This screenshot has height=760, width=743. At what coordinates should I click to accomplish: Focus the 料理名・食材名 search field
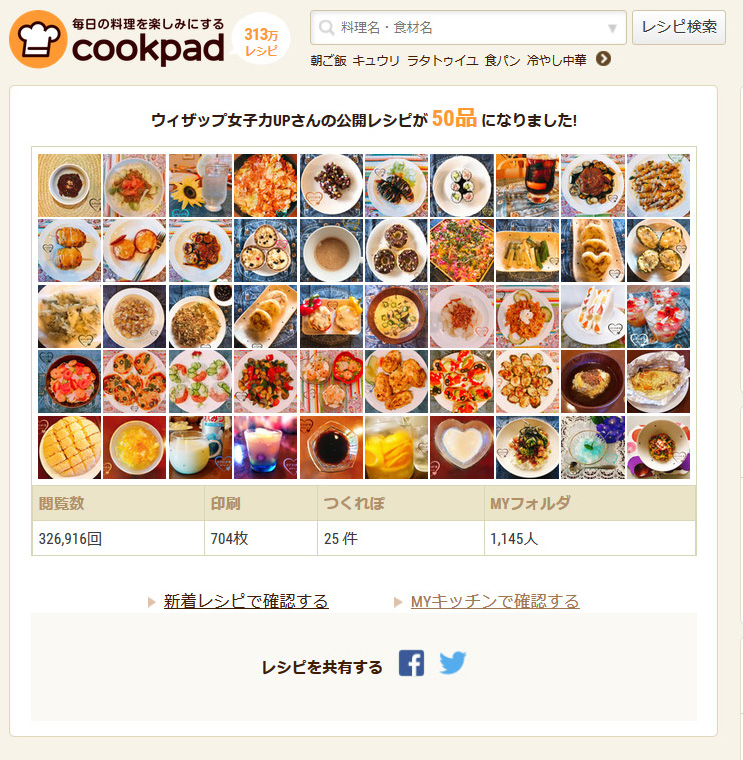(468, 28)
